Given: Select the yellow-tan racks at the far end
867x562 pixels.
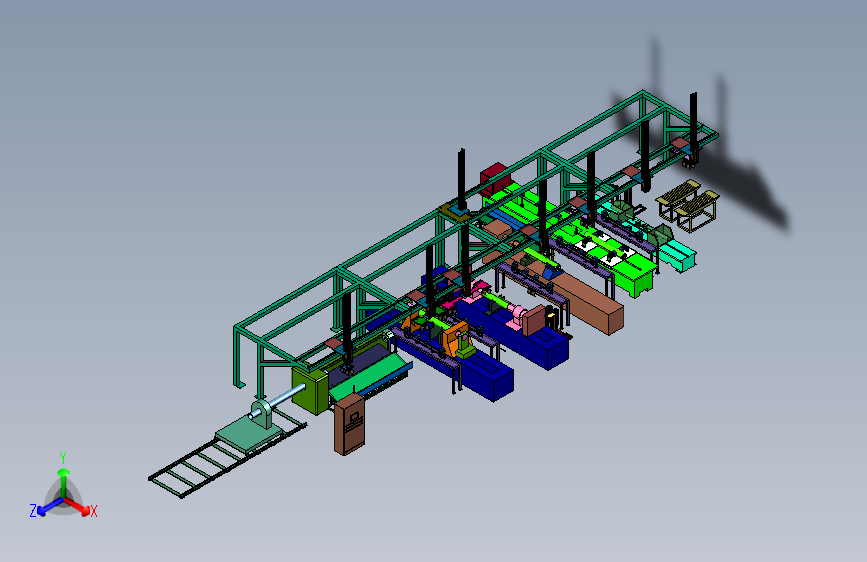Looking at the screenshot, I should pyautogui.click(x=688, y=204).
